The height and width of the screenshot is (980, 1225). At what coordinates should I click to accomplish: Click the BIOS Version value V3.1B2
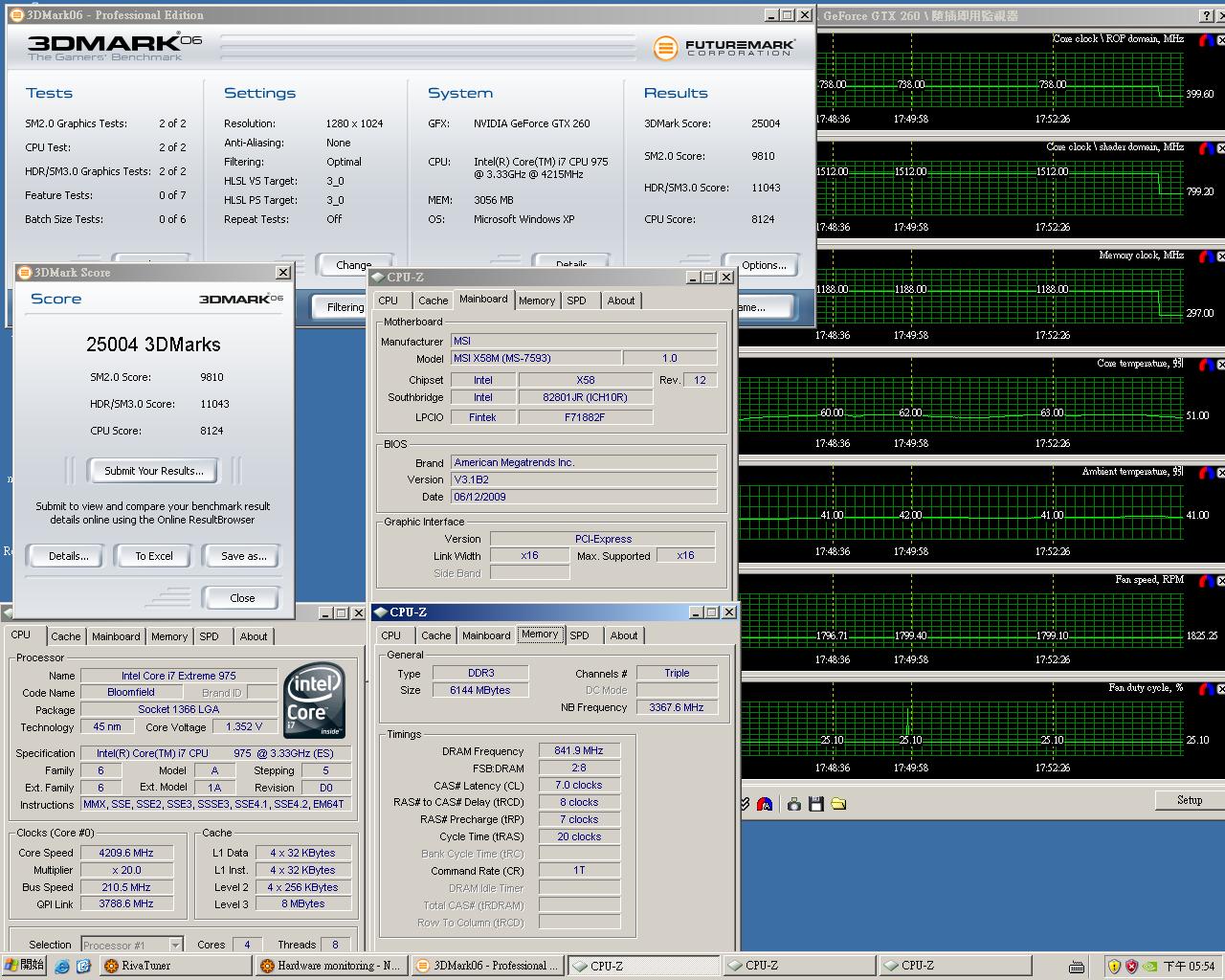[584, 479]
